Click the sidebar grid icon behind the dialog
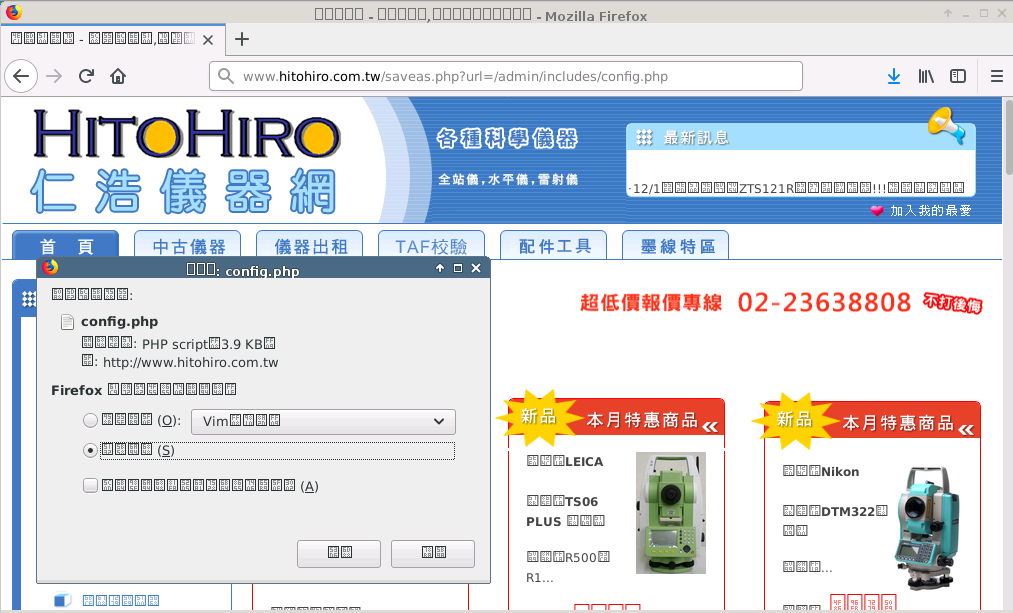The width and height of the screenshot is (1013, 613). pos(28,299)
